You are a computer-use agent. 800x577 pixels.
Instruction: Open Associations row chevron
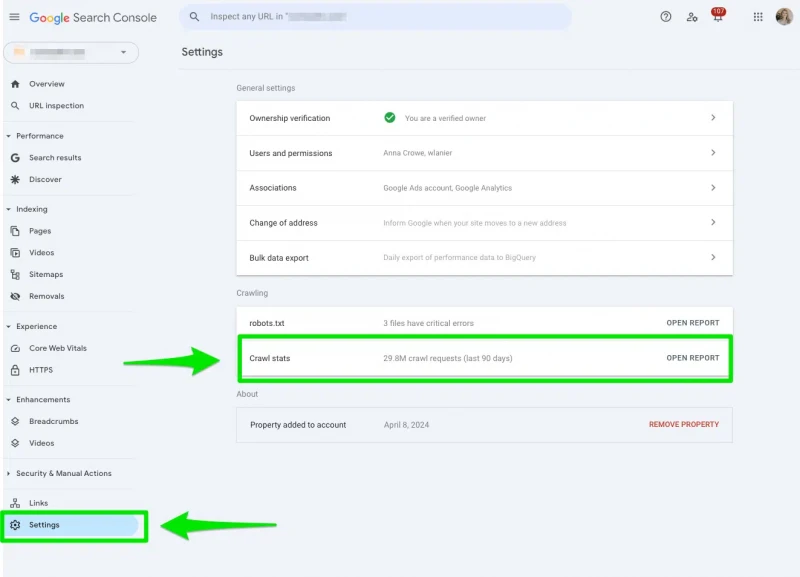(x=713, y=188)
